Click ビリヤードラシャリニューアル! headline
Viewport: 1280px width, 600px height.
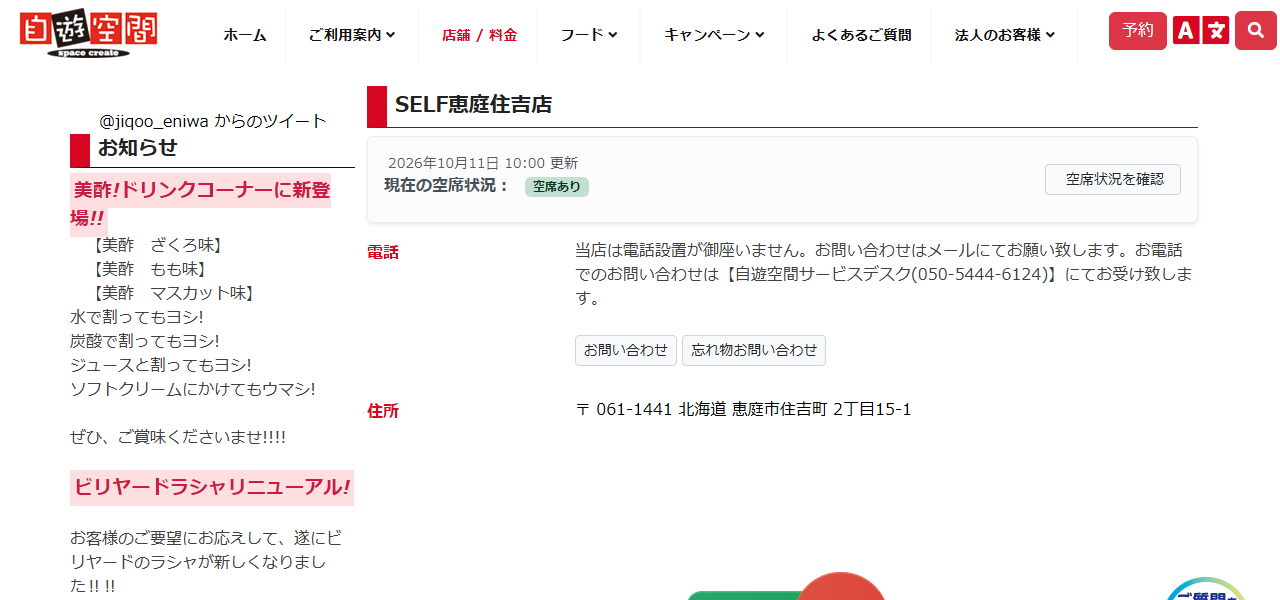tap(212, 488)
